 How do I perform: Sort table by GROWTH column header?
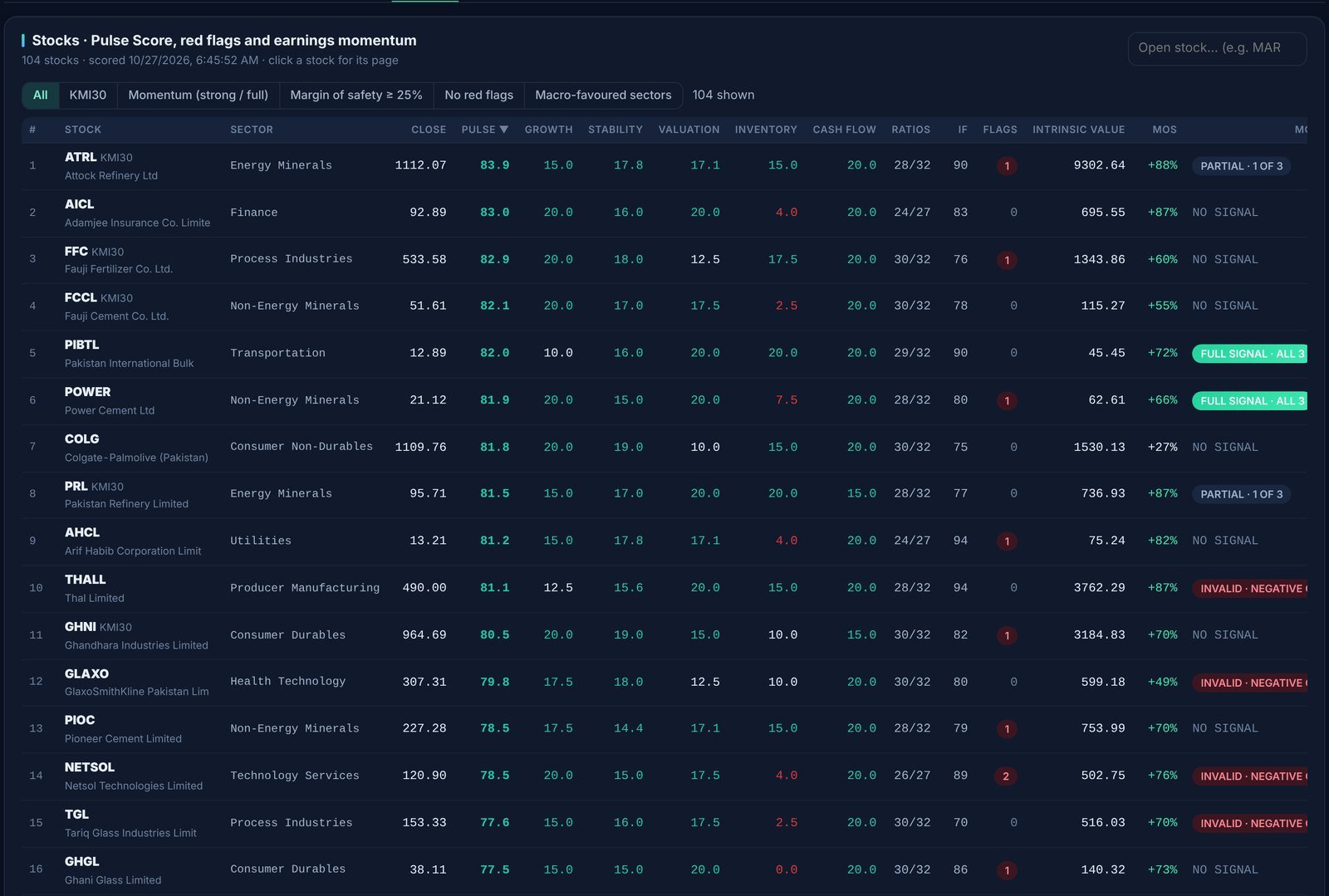548,130
